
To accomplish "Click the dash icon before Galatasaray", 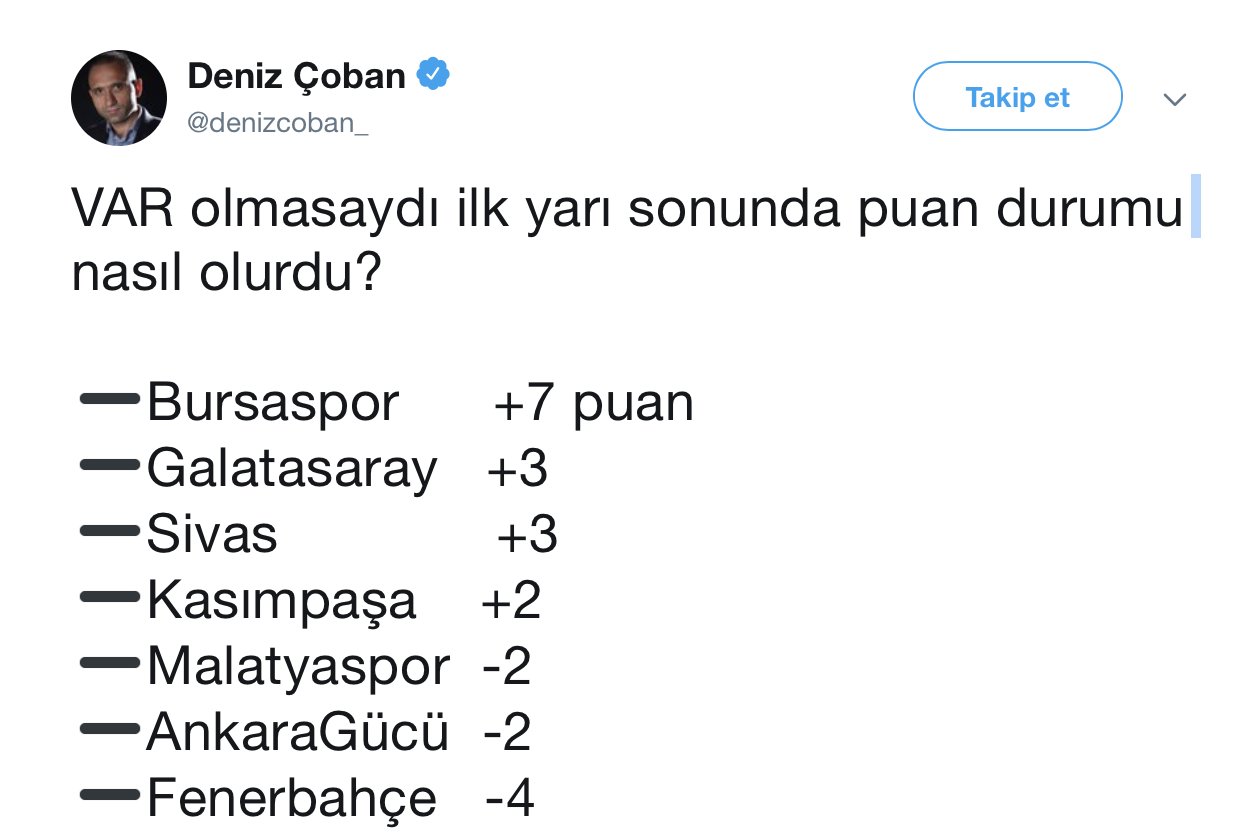I will click(x=108, y=465).
